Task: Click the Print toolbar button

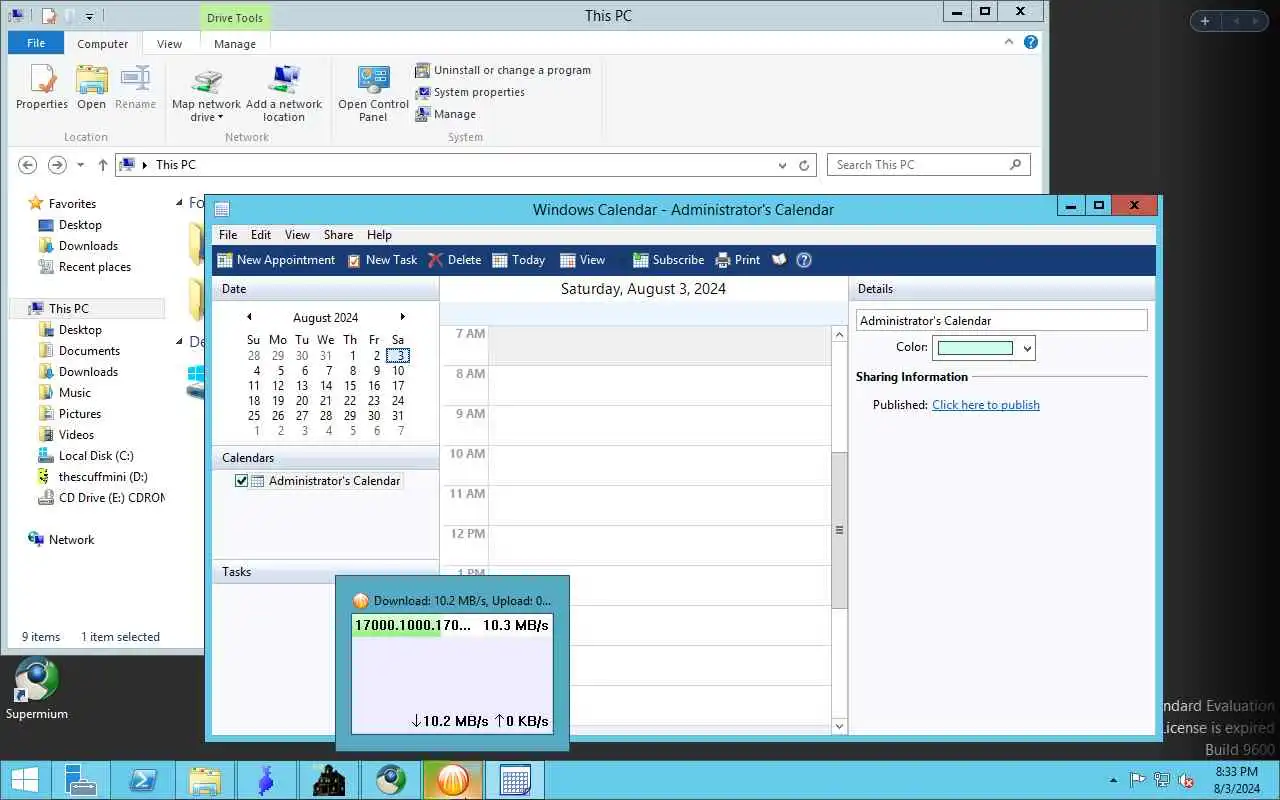Action: pos(738,260)
